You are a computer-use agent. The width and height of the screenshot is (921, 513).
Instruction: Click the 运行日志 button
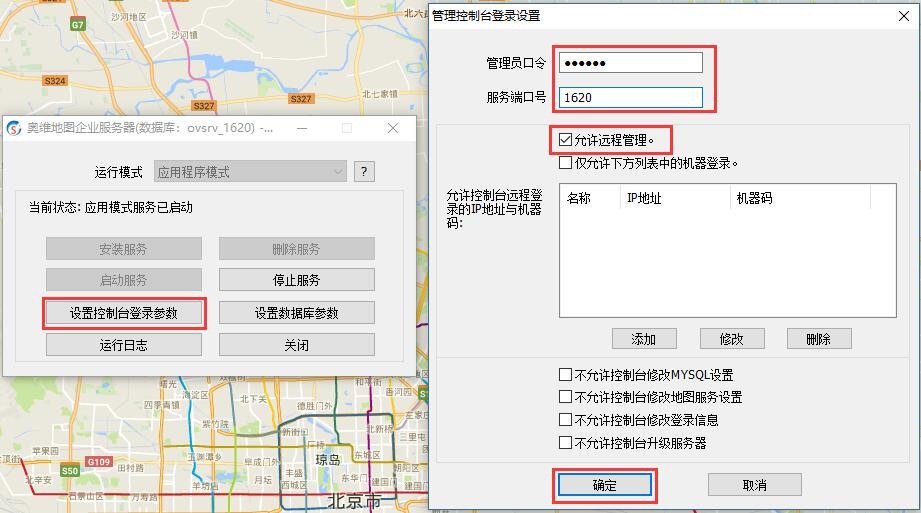(x=124, y=345)
